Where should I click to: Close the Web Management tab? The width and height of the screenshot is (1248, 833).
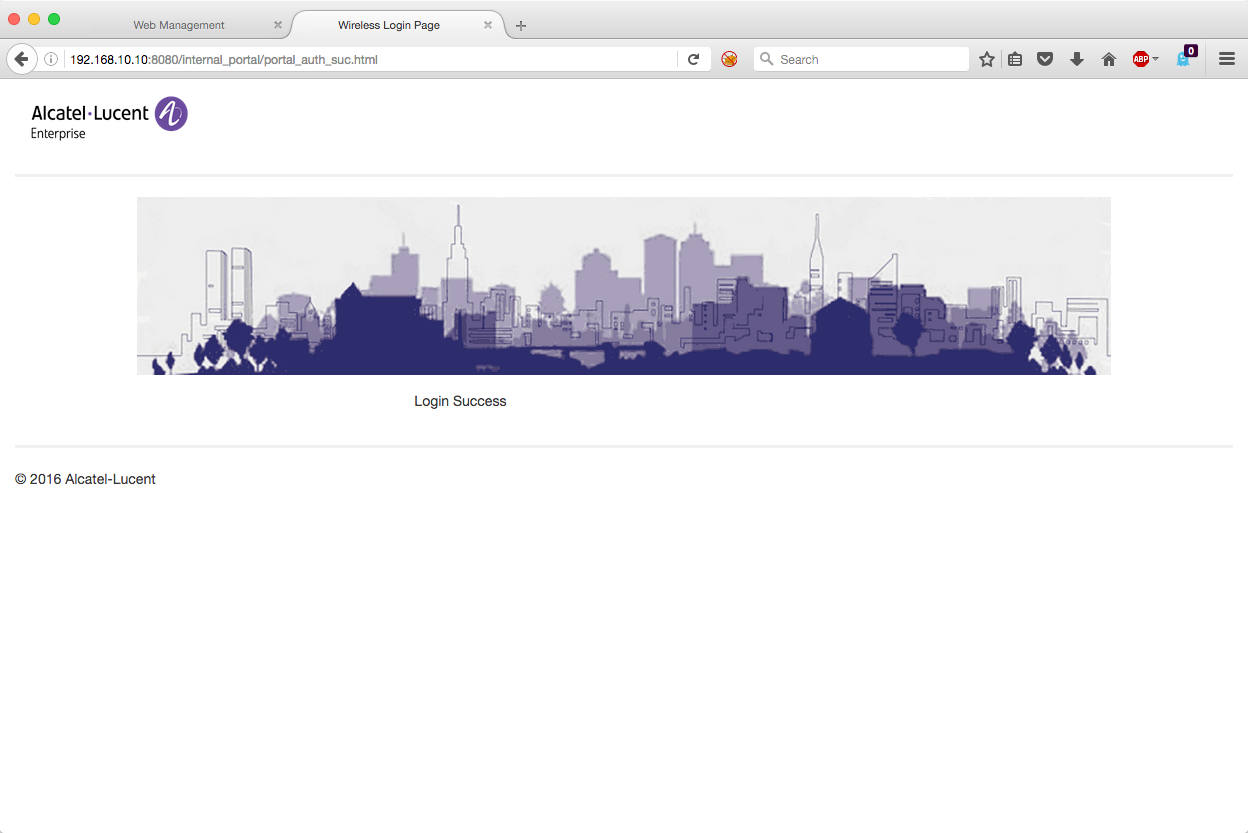click(278, 25)
